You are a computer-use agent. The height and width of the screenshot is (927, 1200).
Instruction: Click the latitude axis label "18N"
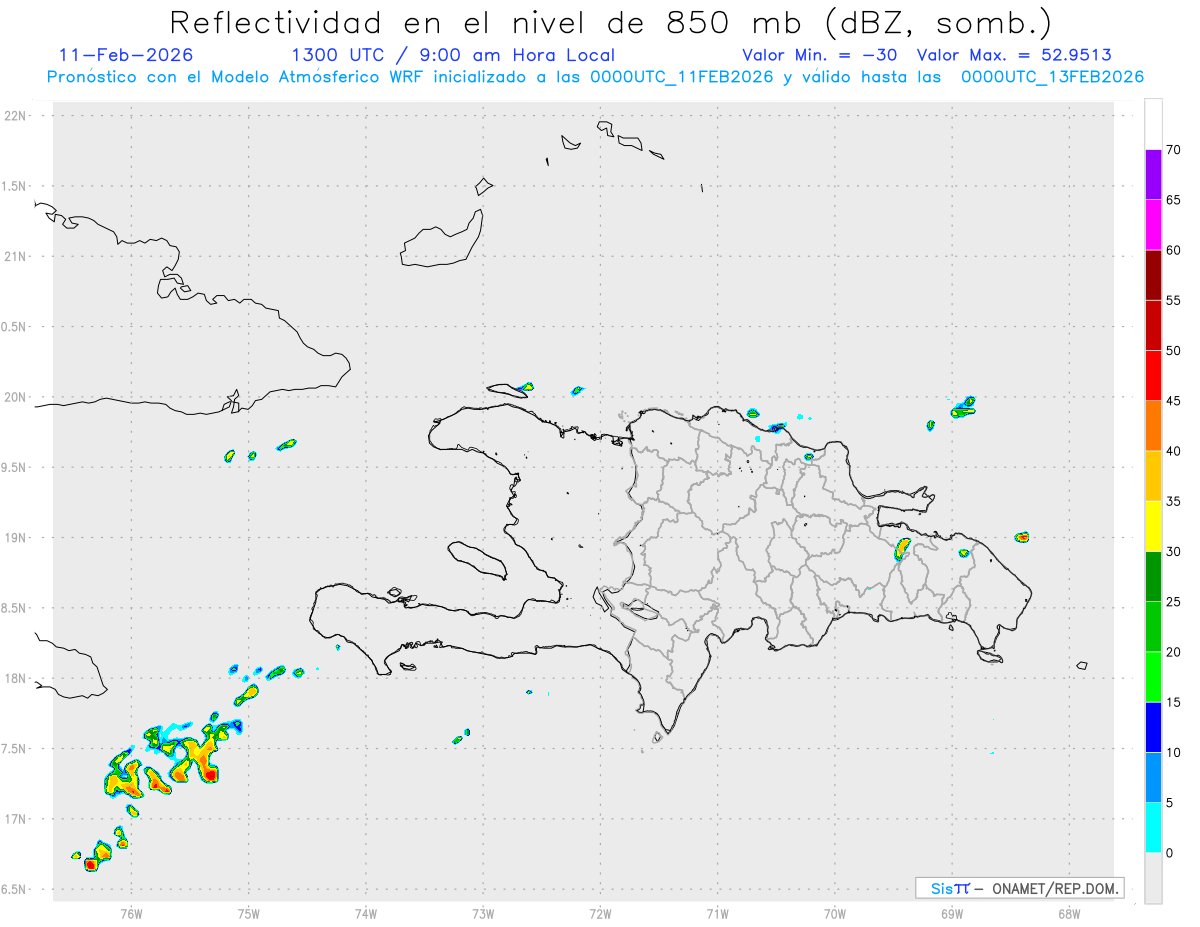pos(16,679)
